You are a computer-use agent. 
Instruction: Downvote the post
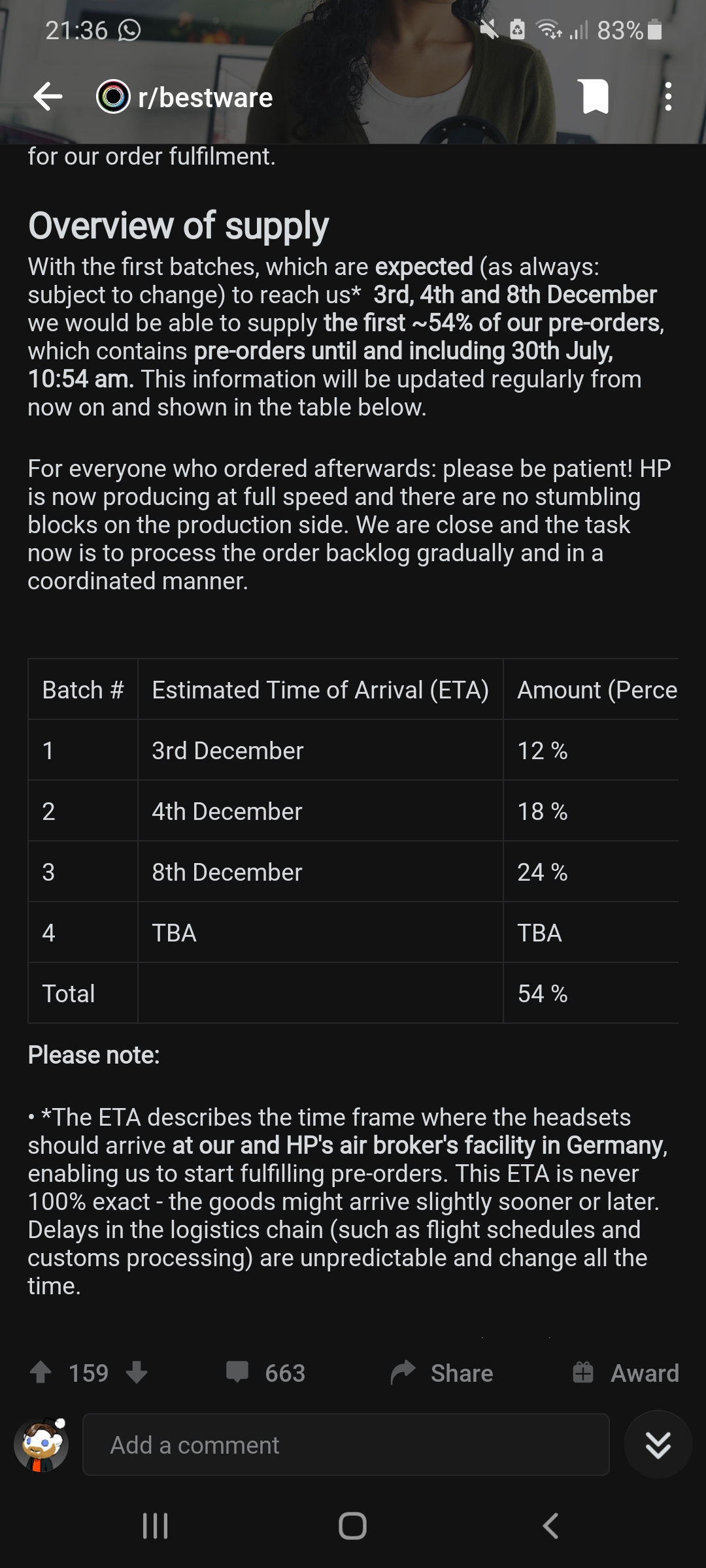(137, 1373)
